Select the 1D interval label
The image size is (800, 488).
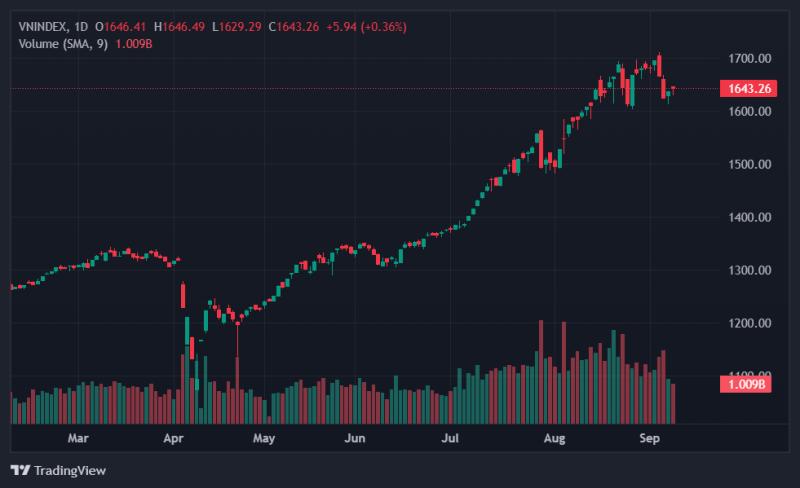tap(81, 27)
